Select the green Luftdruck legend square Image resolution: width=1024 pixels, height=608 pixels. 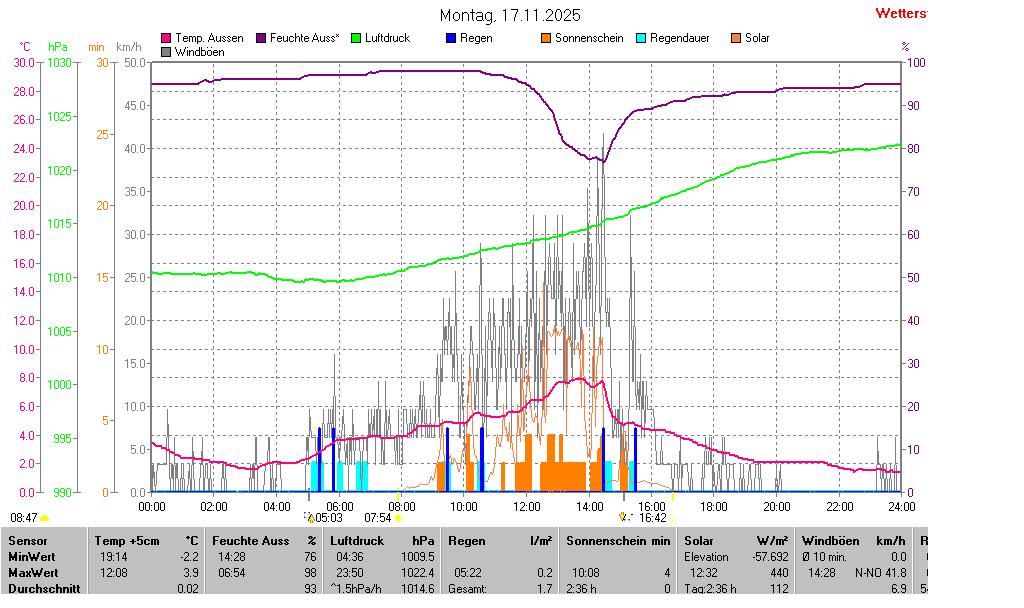(x=356, y=38)
